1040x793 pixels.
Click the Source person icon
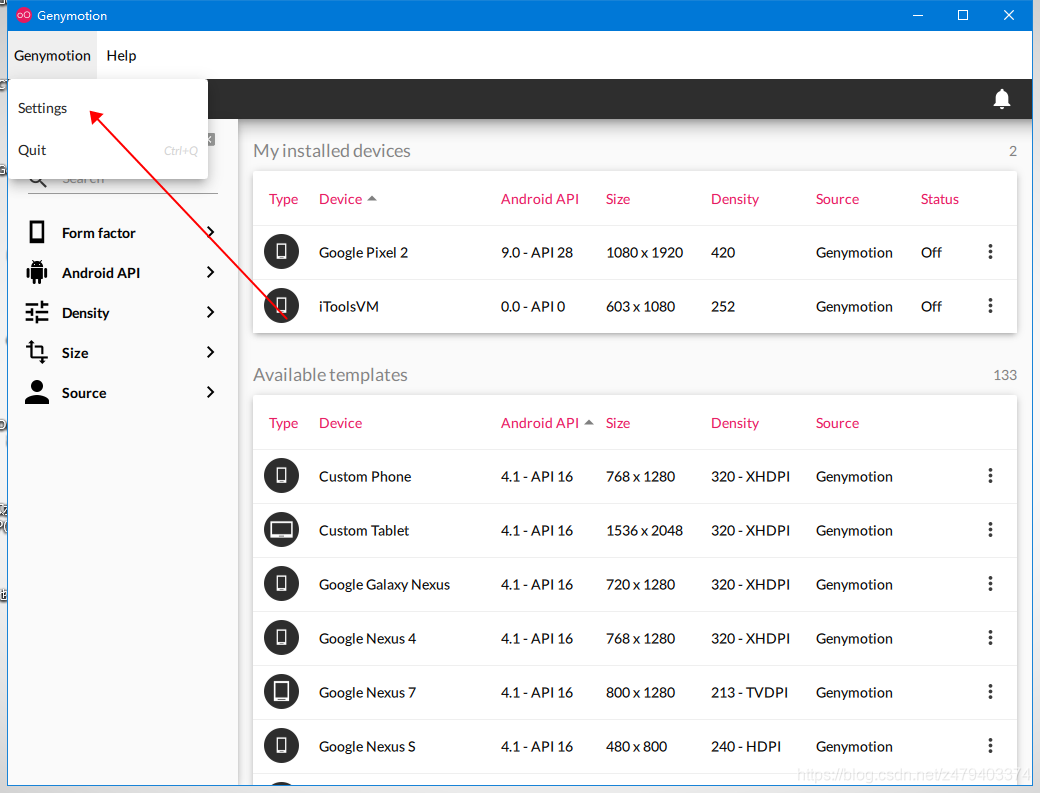(37, 393)
